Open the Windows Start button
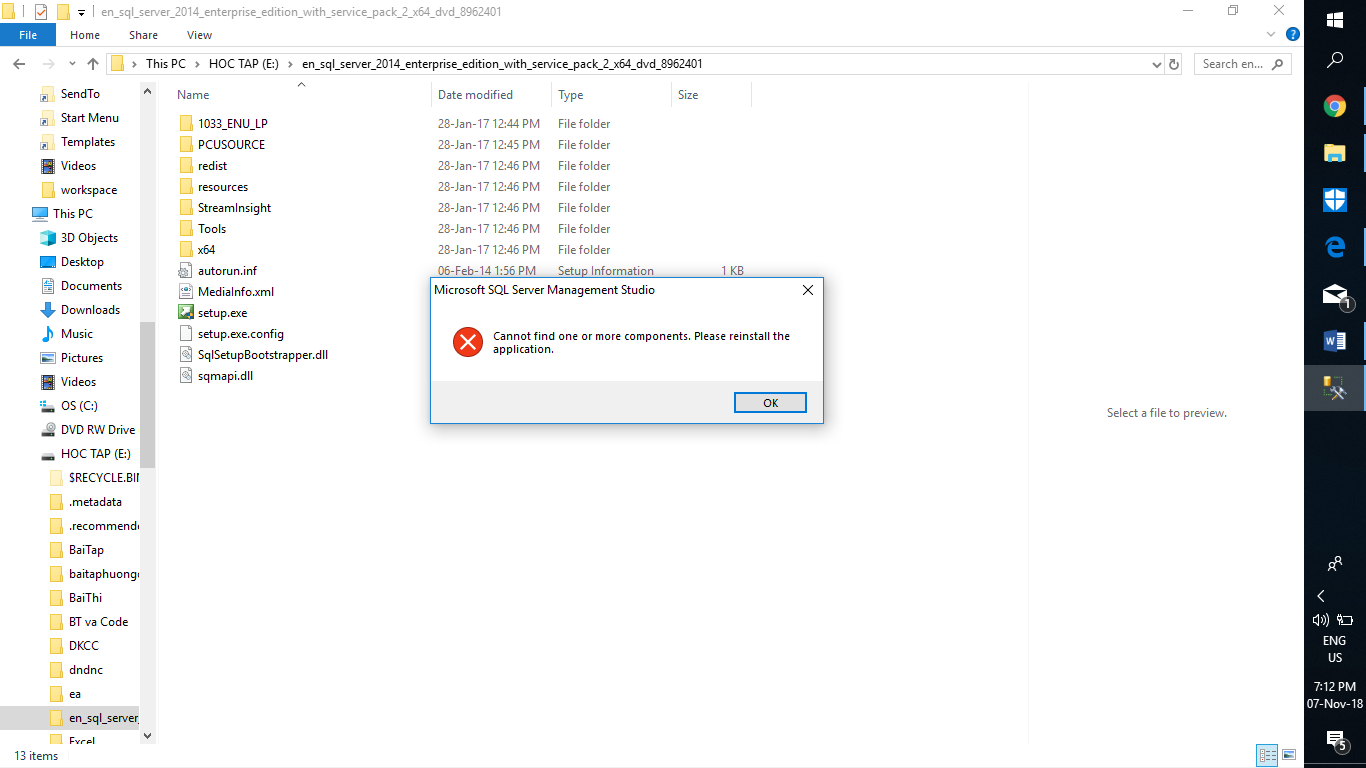The width and height of the screenshot is (1366, 768). [1335, 19]
